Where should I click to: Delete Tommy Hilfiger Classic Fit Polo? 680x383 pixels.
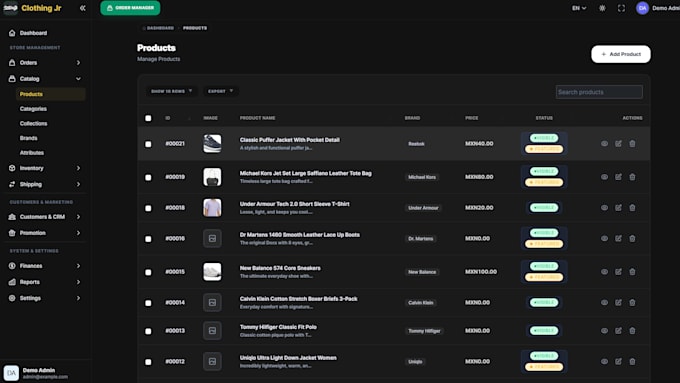click(x=632, y=331)
